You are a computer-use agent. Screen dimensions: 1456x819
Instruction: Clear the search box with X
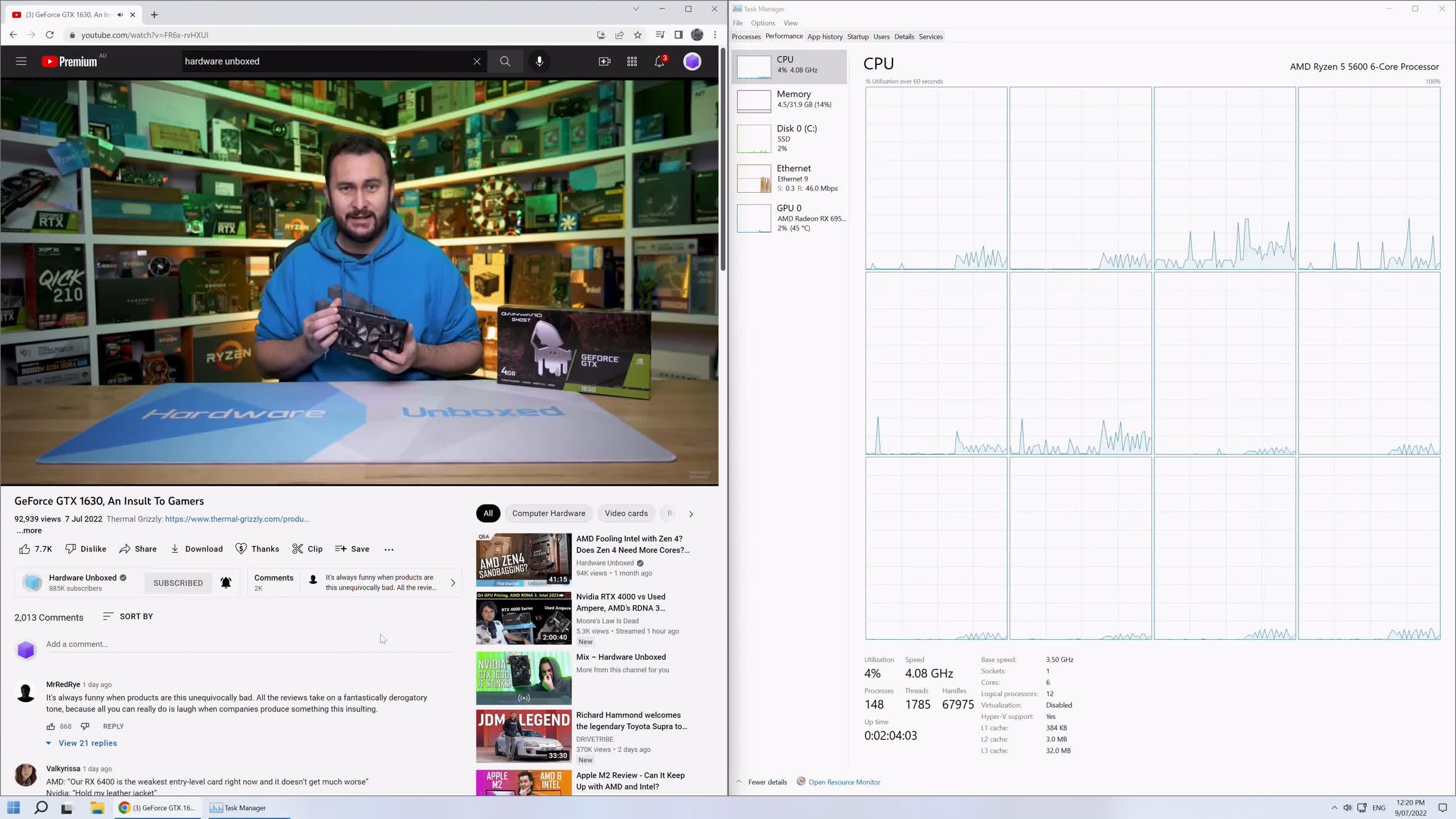(477, 61)
